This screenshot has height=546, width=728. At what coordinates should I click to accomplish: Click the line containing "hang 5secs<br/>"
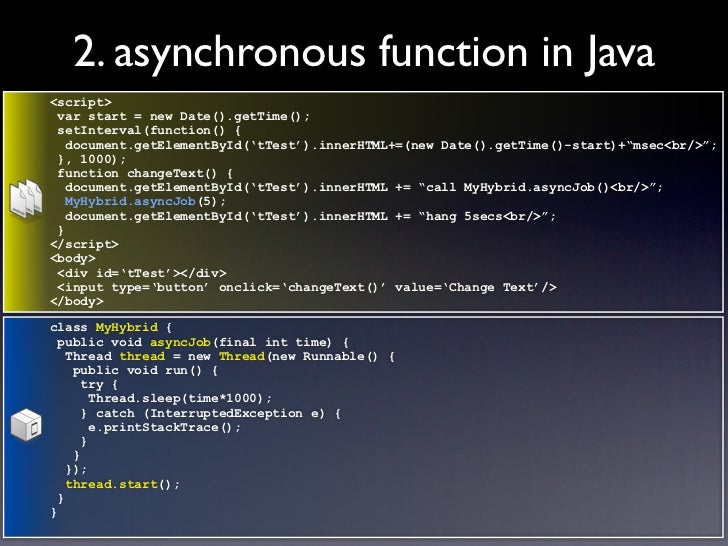click(310, 216)
